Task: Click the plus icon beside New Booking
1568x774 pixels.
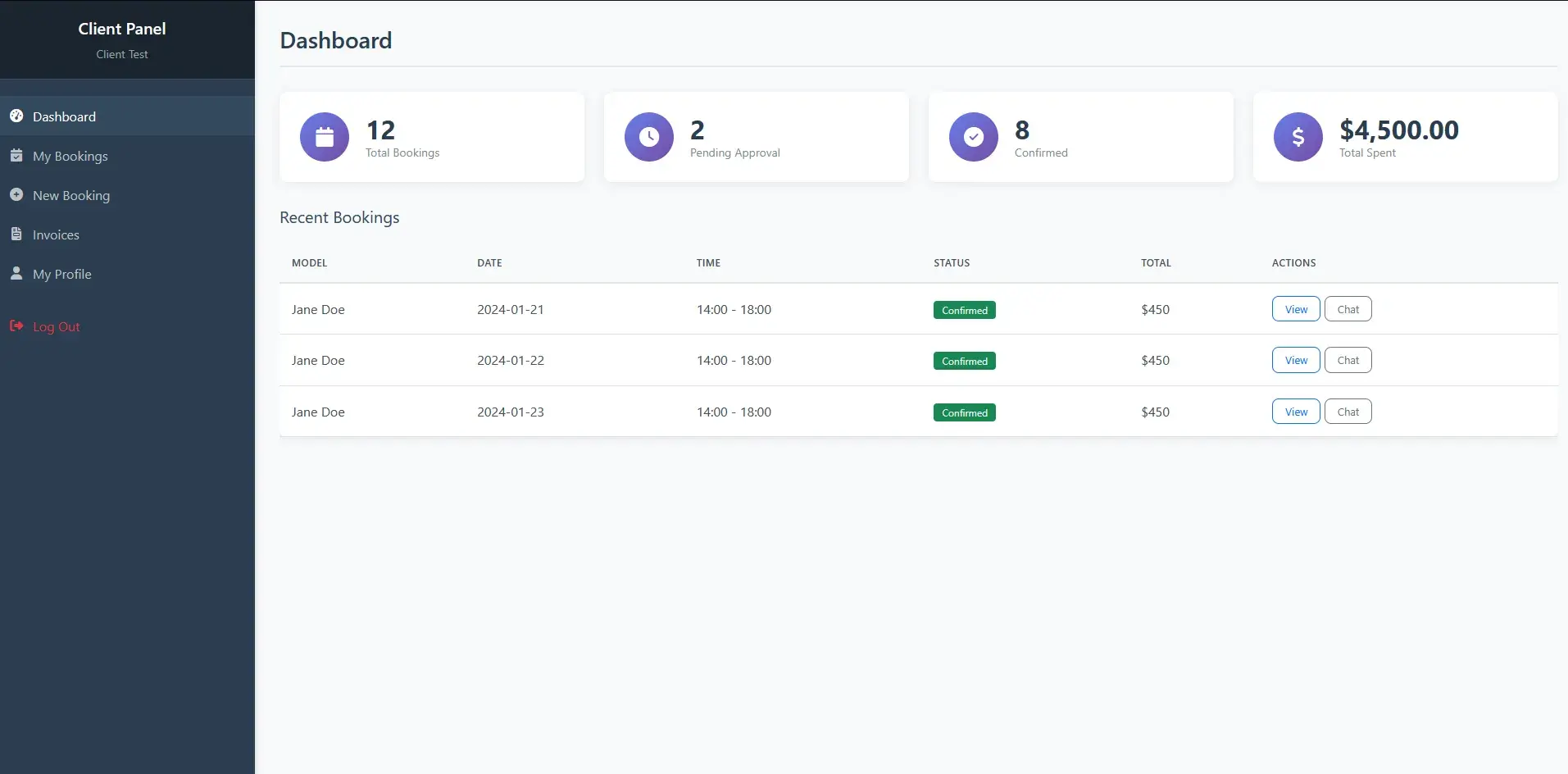Action: (x=16, y=195)
